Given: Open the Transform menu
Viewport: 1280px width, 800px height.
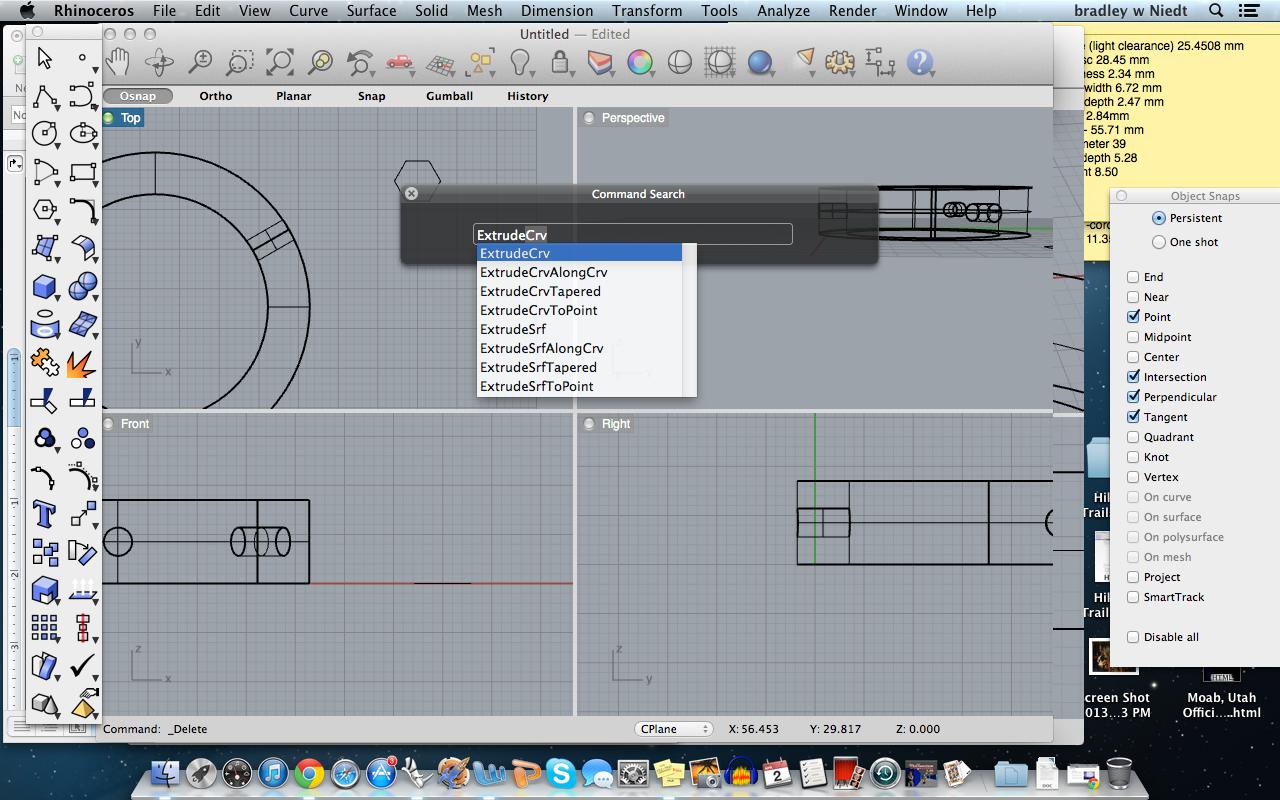Looking at the screenshot, I should (x=646, y=11).
